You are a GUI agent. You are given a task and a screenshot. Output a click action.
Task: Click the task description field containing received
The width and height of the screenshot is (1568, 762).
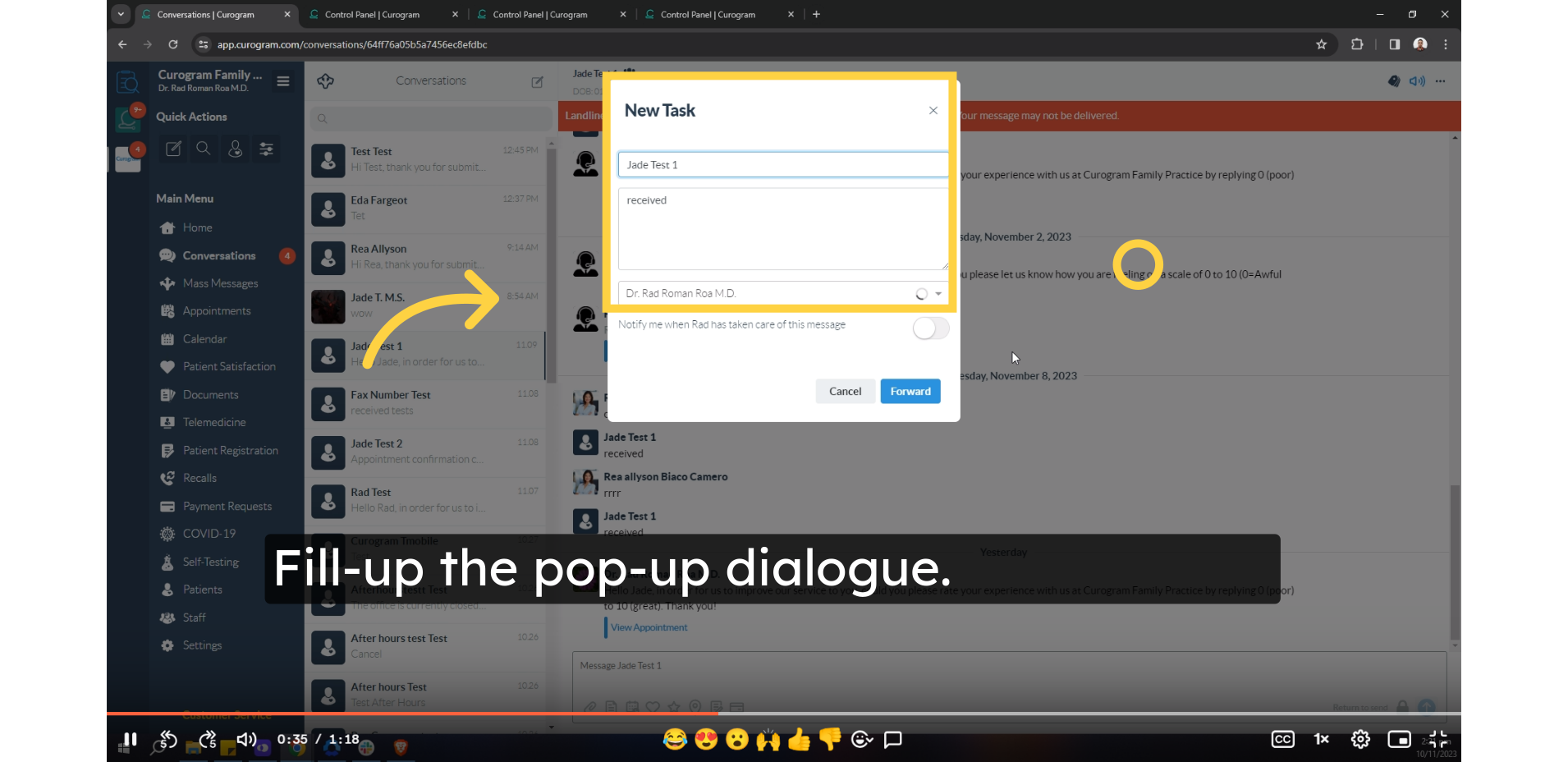point(783,228)
